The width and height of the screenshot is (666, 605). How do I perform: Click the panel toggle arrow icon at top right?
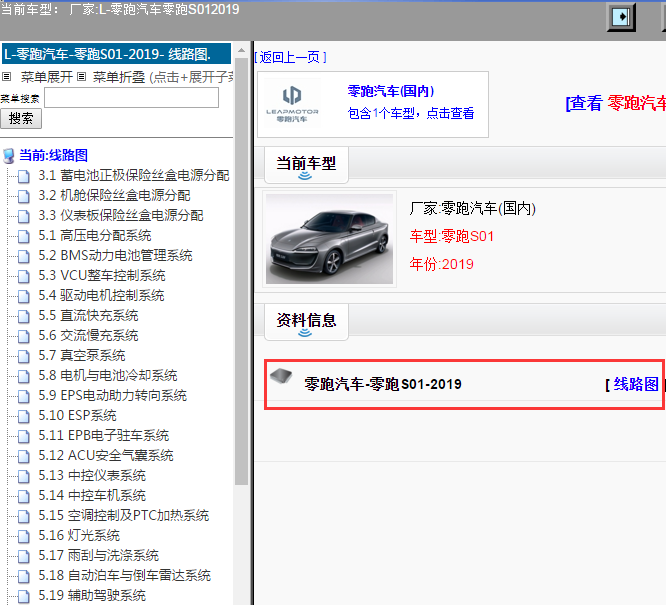tap(621, 17)
